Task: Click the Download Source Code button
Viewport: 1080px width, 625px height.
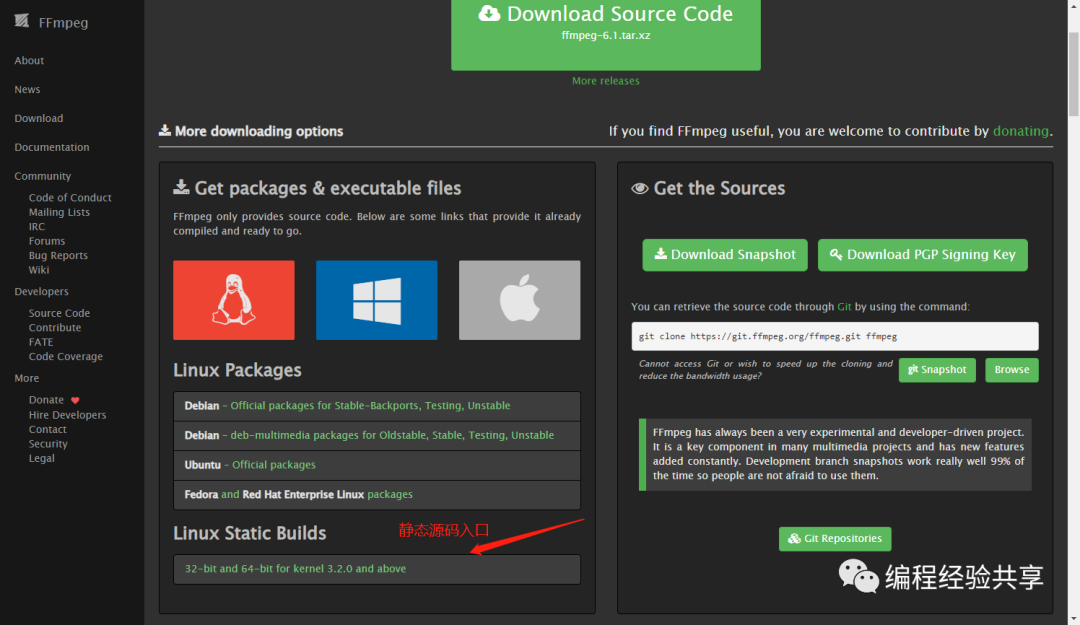Action: coord(606,33)
